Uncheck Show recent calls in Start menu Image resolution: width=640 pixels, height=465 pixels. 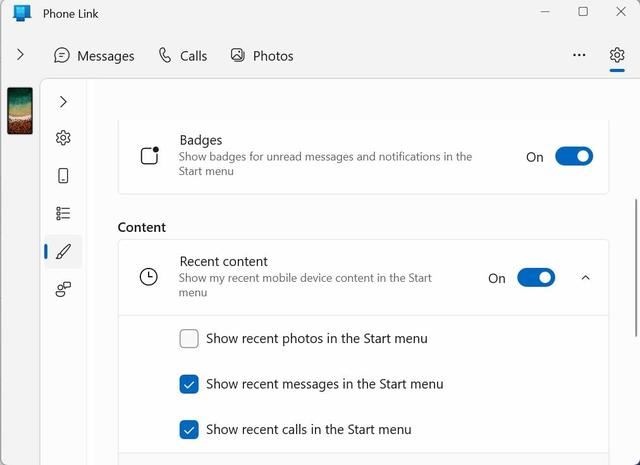coord(189,430)
